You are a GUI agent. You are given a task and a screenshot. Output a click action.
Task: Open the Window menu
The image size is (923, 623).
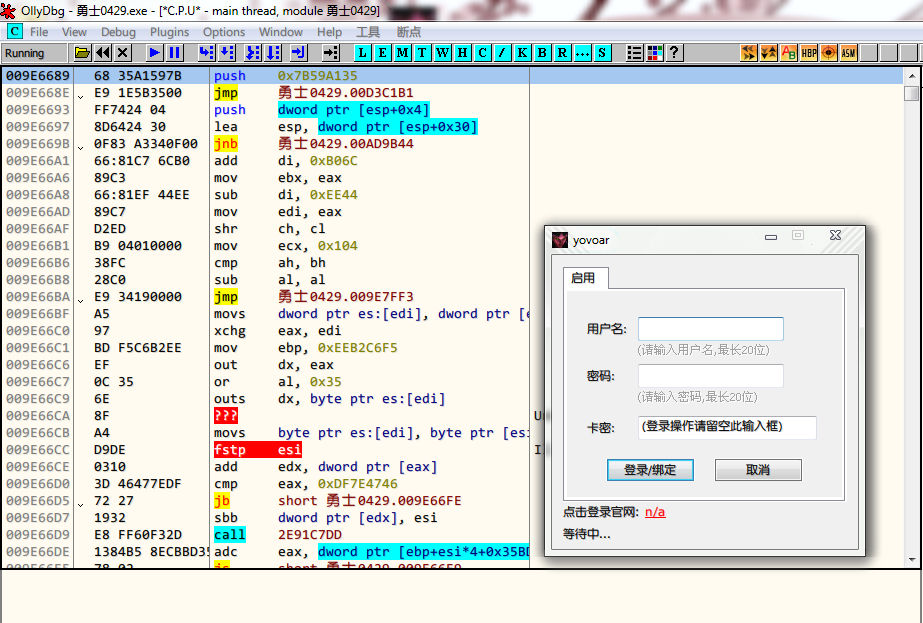(x=281, y=32)
